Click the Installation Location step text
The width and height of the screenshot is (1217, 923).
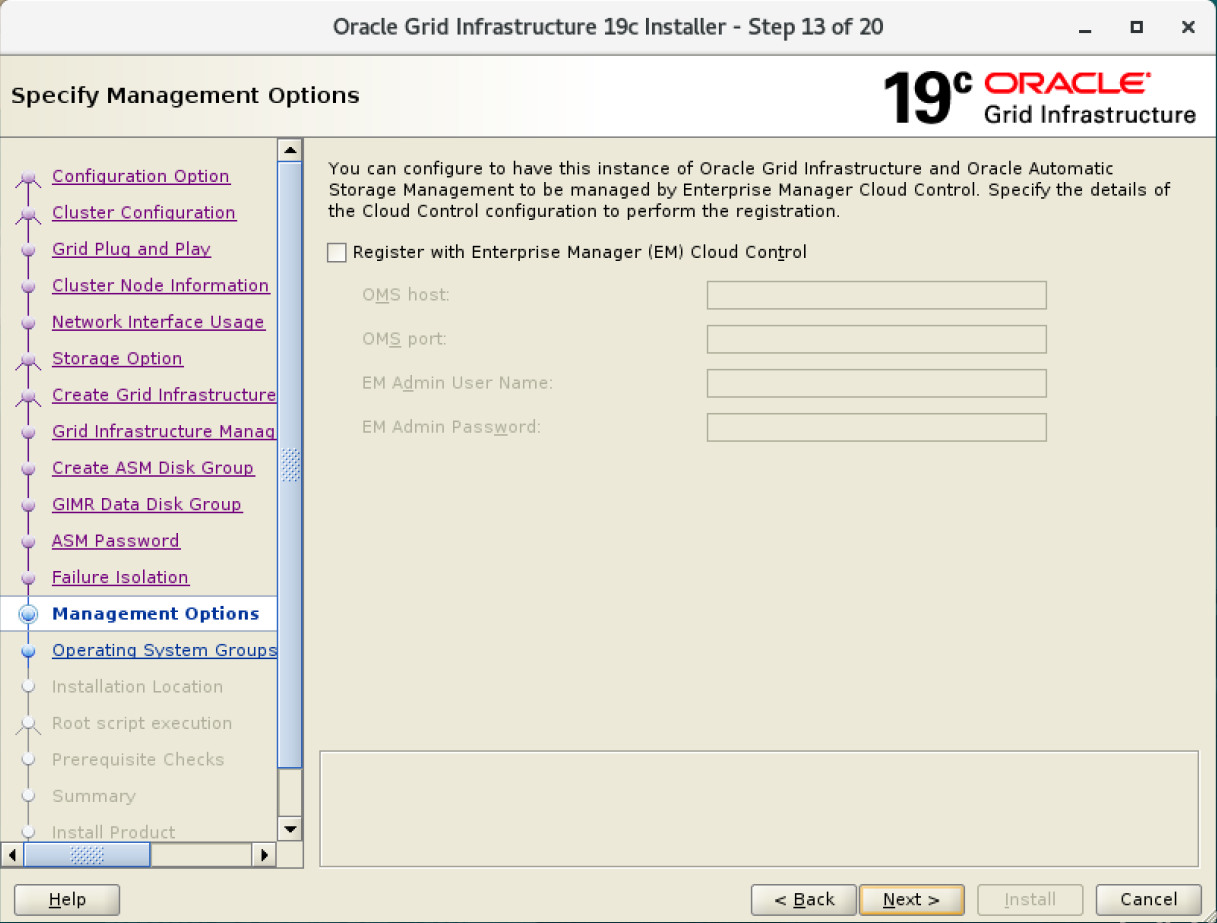[137, 687]
